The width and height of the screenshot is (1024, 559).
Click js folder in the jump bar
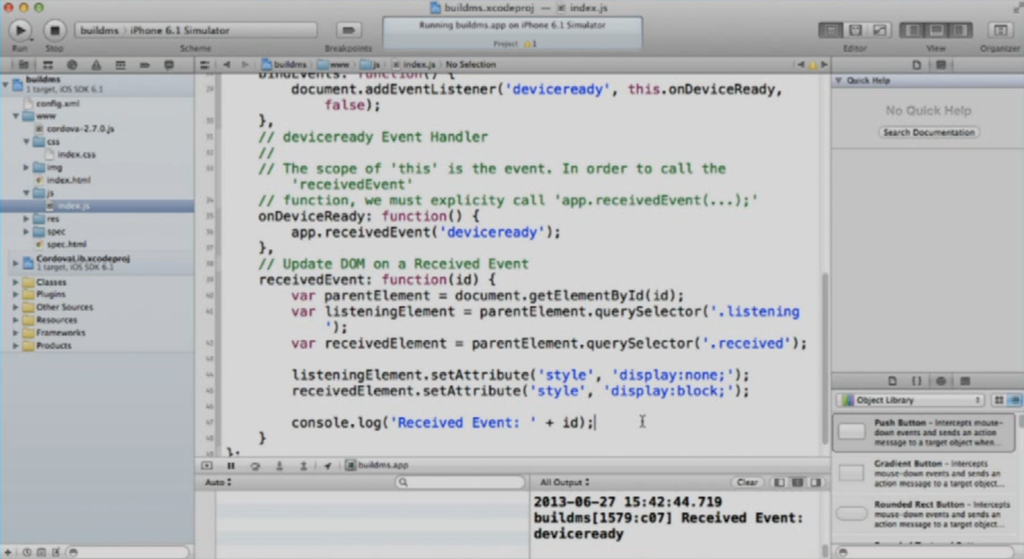(370, 65)
